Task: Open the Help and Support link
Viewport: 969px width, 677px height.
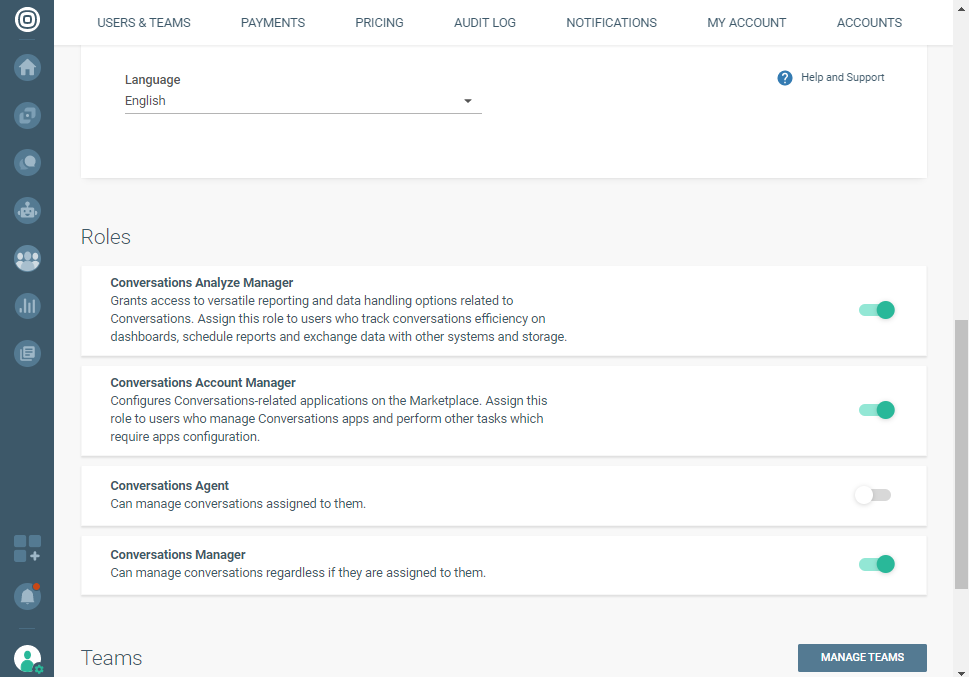Action: [x=842, y=78]
